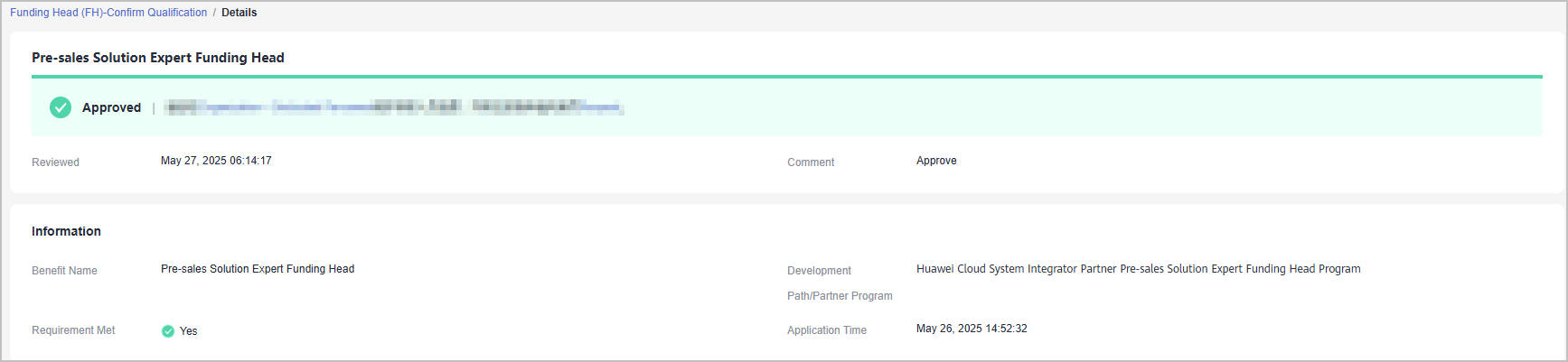The height and width of the screenshot is (362, 1568).
Task: Click the Application Time label
Action: point(827,330)
